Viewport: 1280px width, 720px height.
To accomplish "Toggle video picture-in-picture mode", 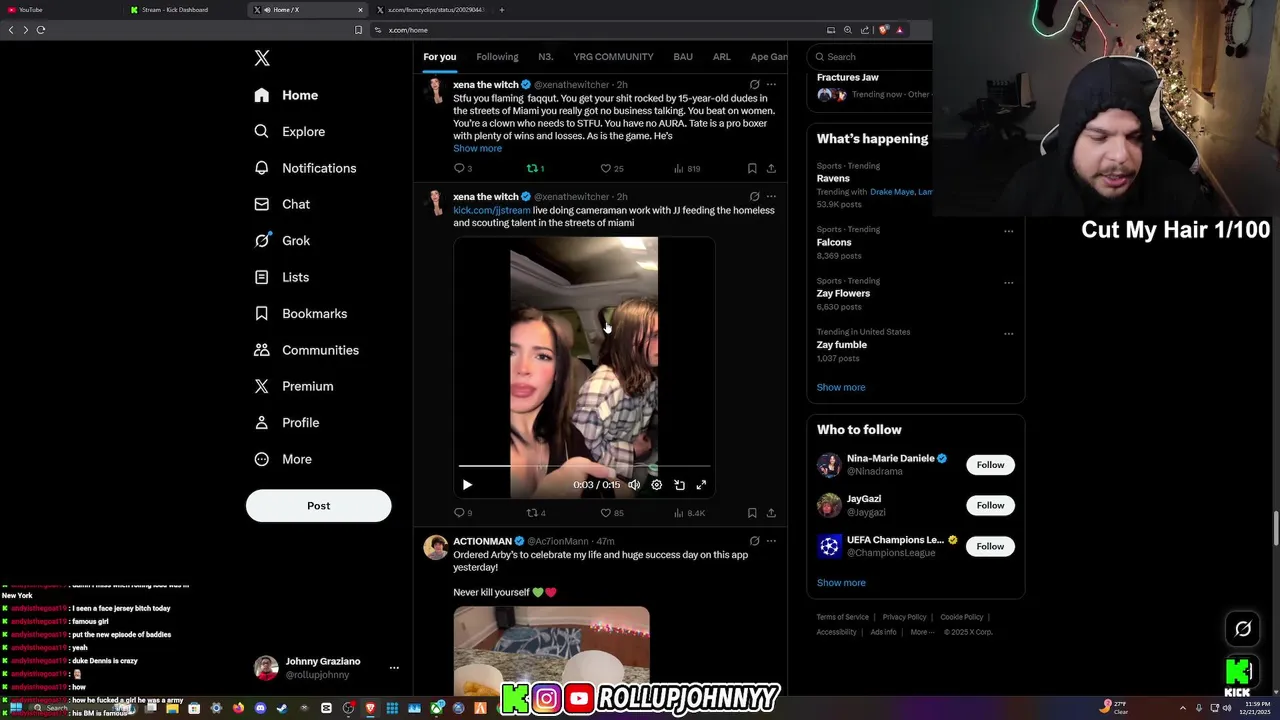I will 679,485.
